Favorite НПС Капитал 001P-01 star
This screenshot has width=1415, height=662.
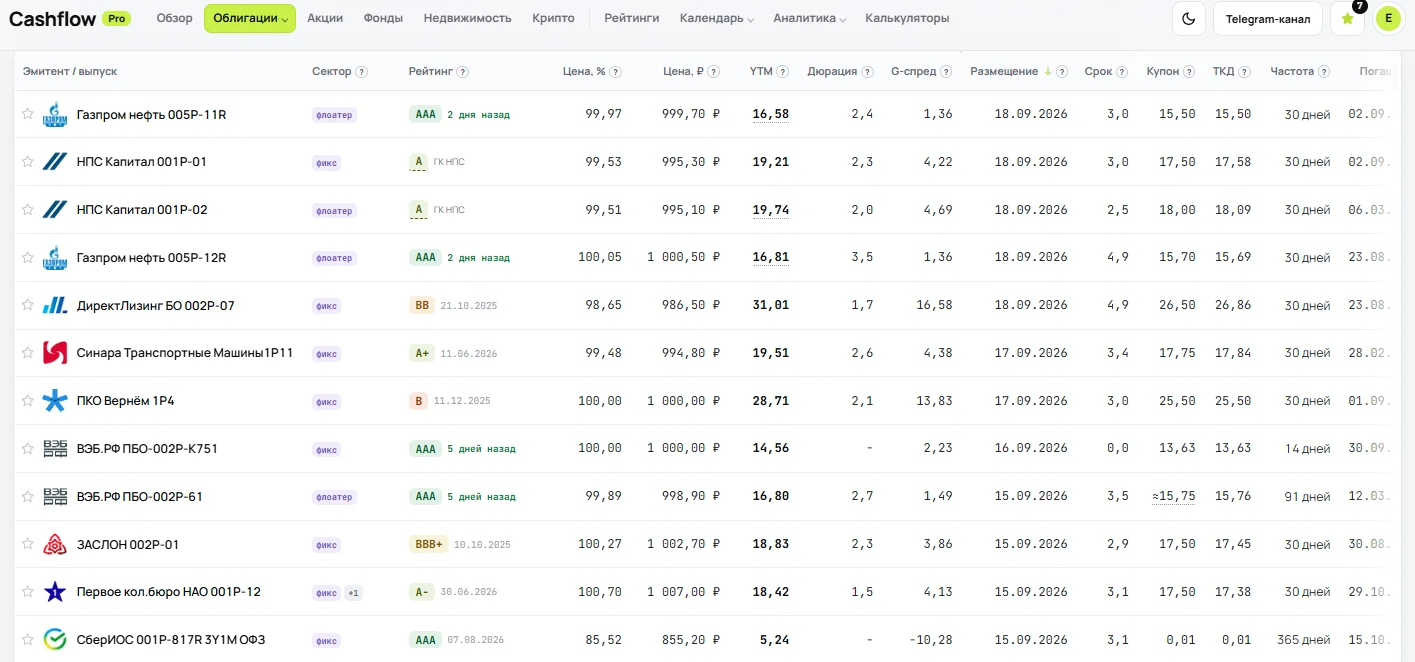click(x=28, y=161)
